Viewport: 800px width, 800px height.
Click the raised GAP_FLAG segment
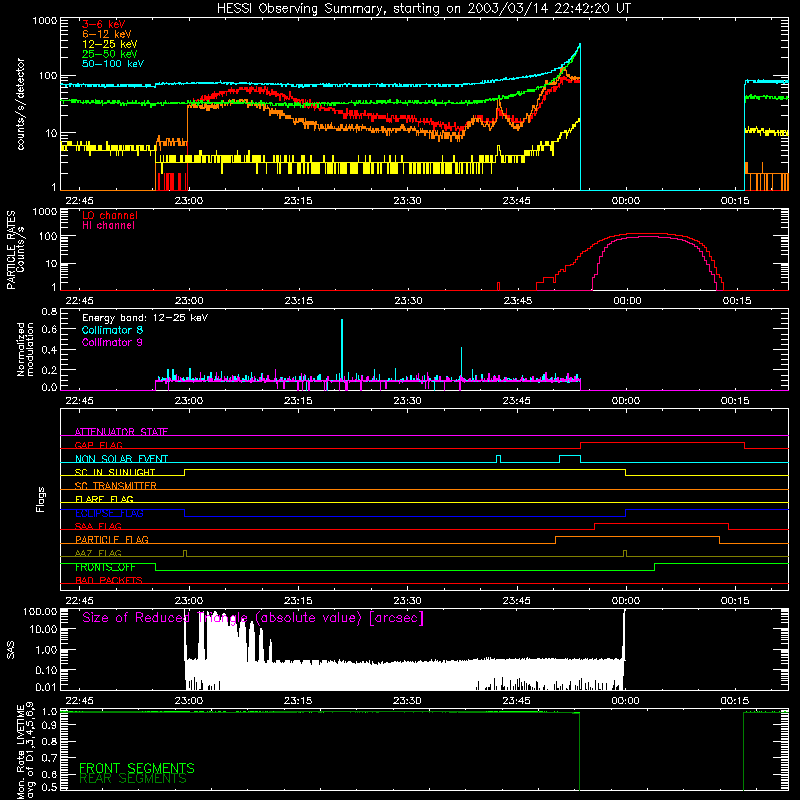[x=662, y=442]
